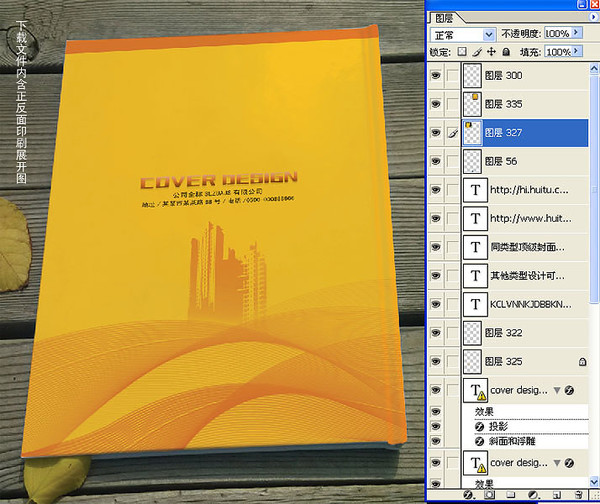This screenshot has width=600, height=504.
Task: Toggle visibility of 图层 56
Action: pyautogui.click(x=435, y=161)
